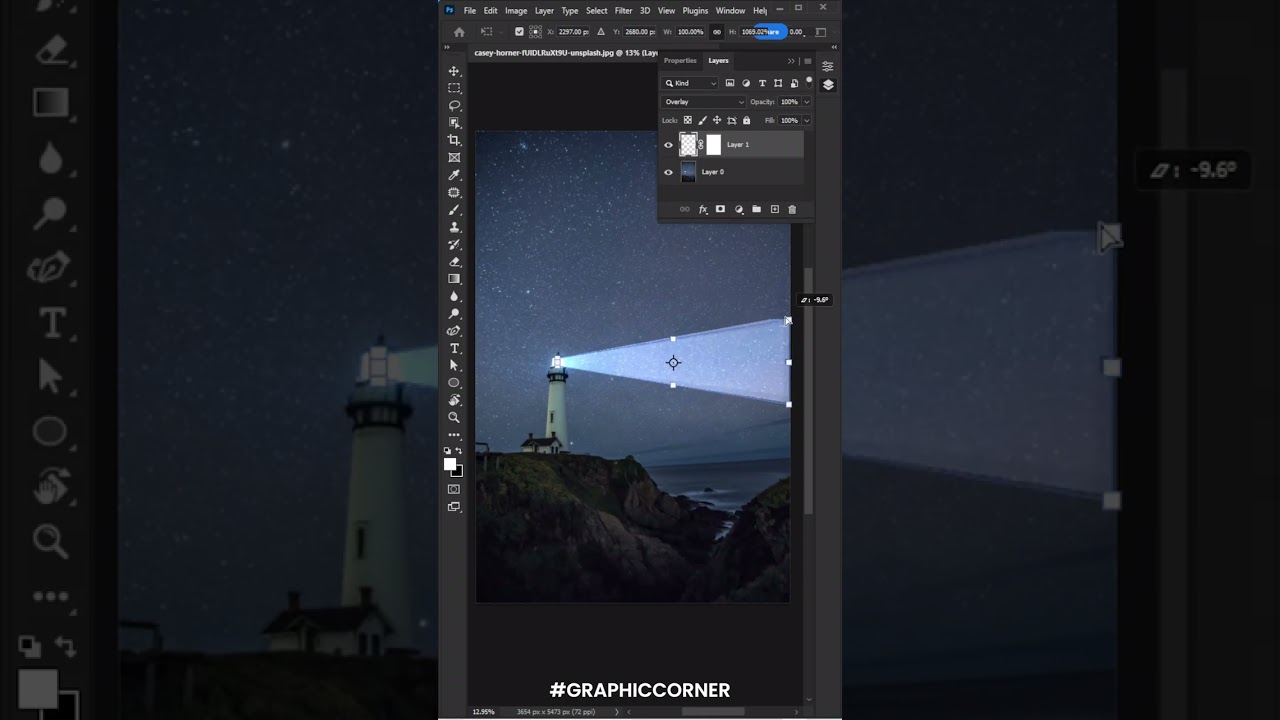Image resolution: width=1280 pixels, height=720 pixels.
Task: Select the Path Selection tool
Action: coord(454,365)
